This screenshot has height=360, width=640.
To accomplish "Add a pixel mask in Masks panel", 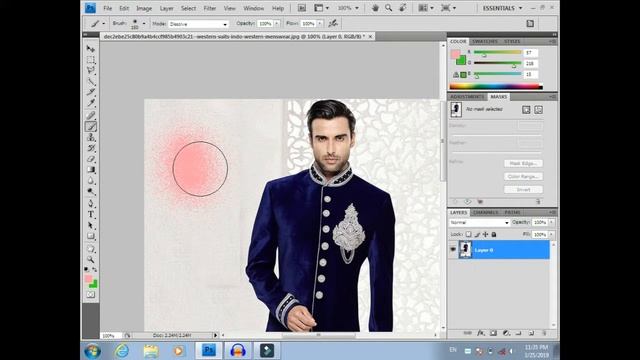I will tap(526, 109).
